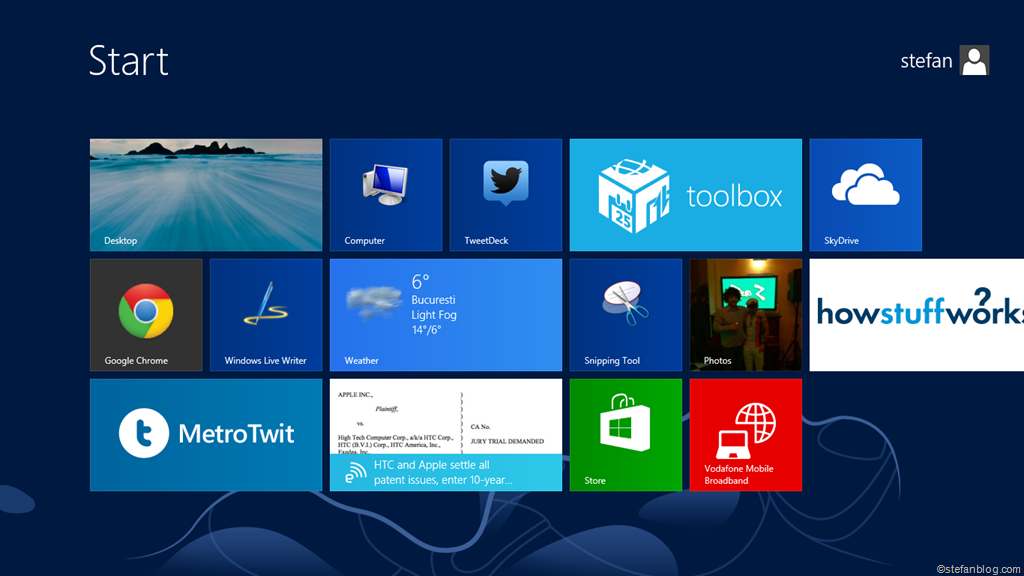Launch the Computer tile

tap(386, 195)
